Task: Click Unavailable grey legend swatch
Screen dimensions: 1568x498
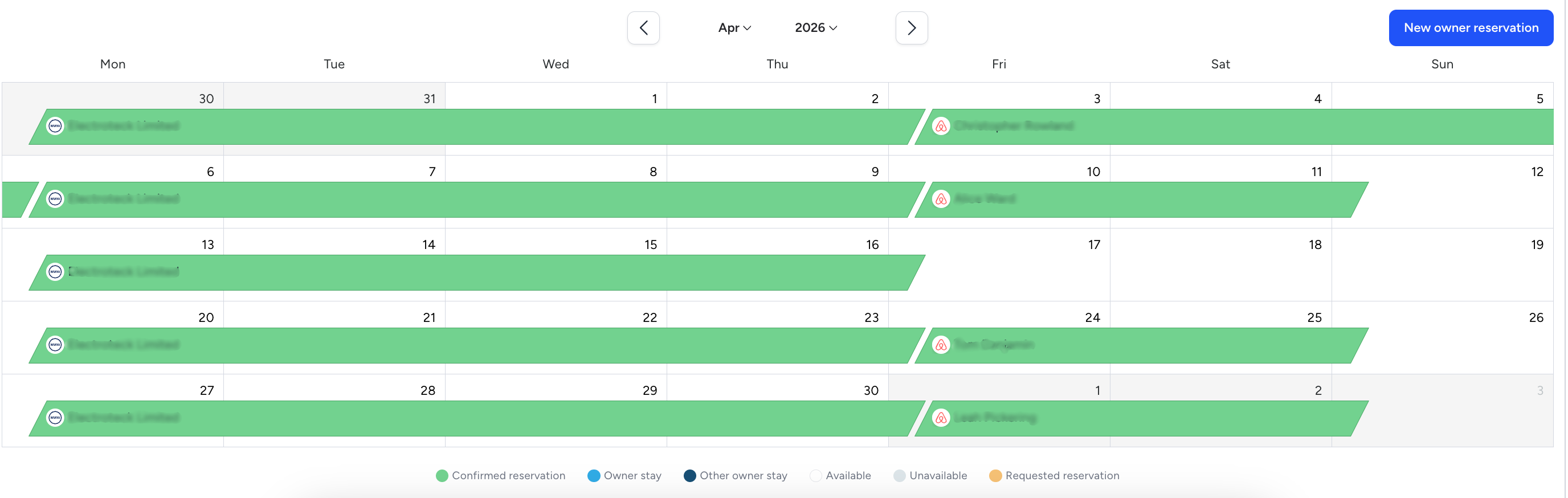Action: click(x=899, y=476)
